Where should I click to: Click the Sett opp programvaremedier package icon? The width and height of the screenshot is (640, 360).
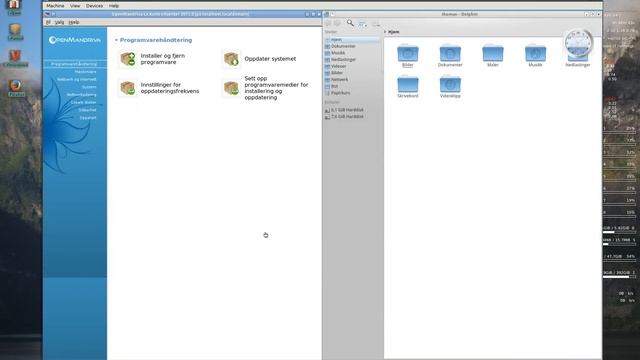click(x=231, y=88)
